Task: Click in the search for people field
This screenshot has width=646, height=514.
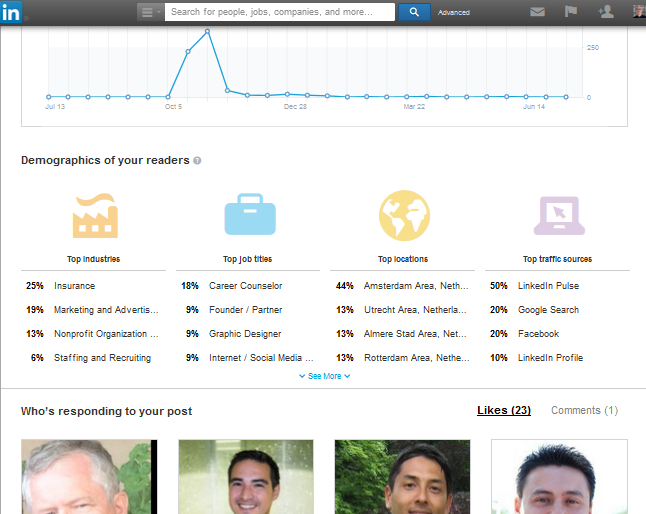Action: point(280,12)
